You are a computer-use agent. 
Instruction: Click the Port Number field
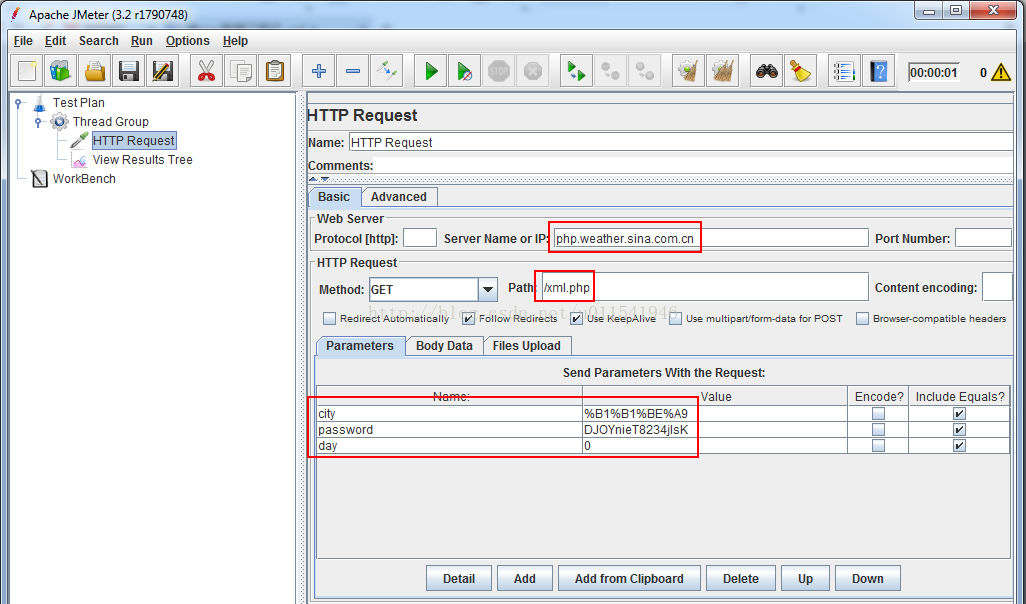click(x=983, y=238)
